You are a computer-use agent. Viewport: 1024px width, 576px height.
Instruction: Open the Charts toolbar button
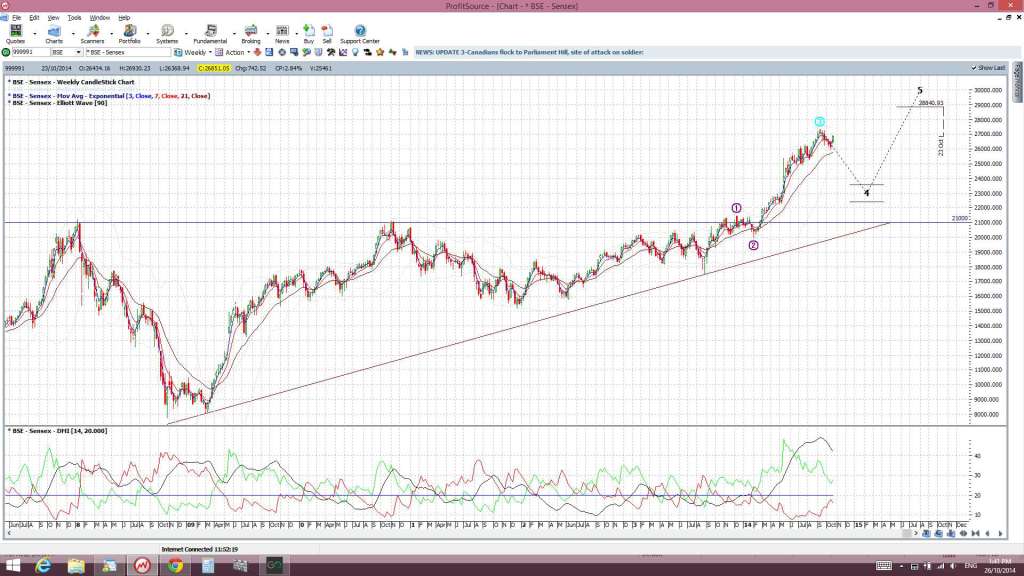pyautogui.click(x=54, y=34)
